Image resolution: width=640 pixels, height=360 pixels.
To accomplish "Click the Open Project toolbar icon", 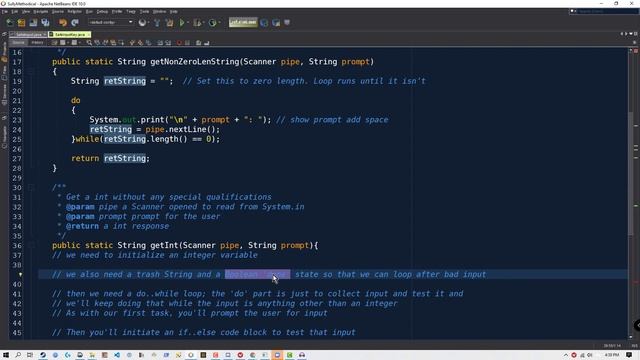I will coord(33,22).
